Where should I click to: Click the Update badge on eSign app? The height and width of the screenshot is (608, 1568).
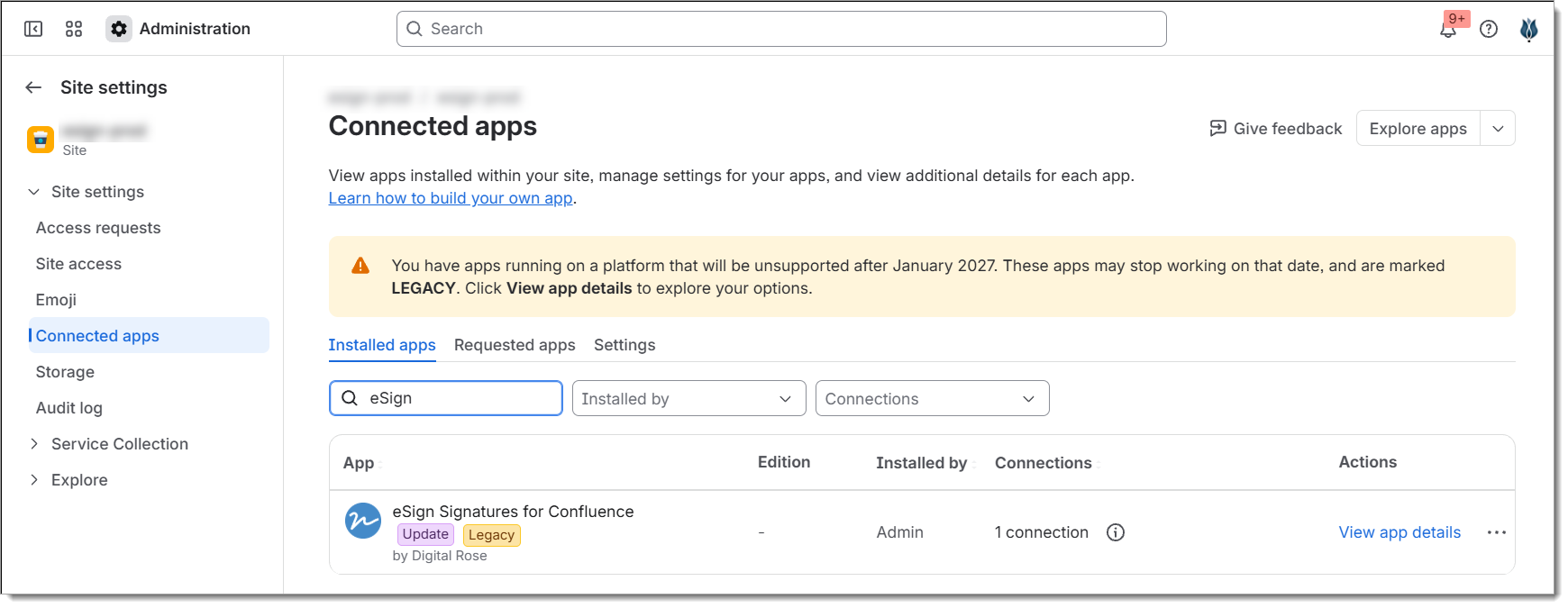point(425,534)
